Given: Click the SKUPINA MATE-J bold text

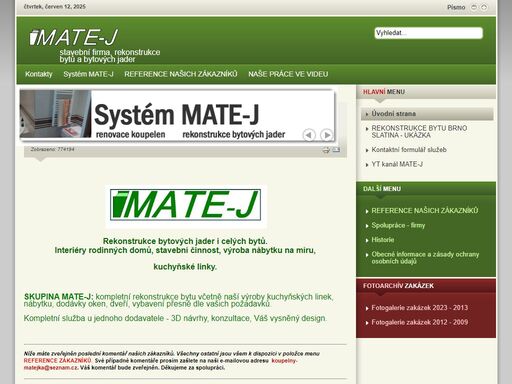Looking at the screenshot, I should pyautogui.click(x=58, y=296).
